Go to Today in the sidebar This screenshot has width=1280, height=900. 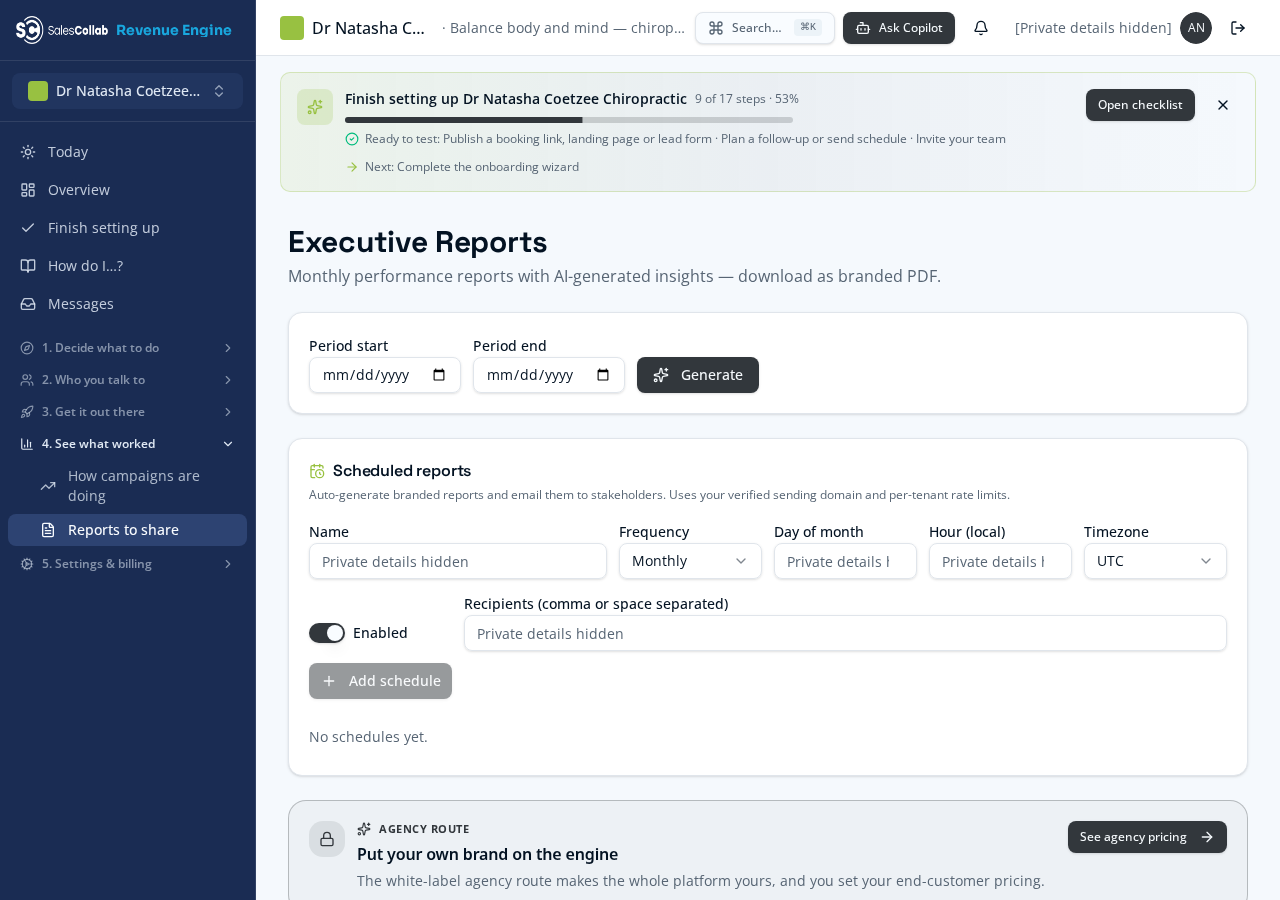tap(128, 152)
